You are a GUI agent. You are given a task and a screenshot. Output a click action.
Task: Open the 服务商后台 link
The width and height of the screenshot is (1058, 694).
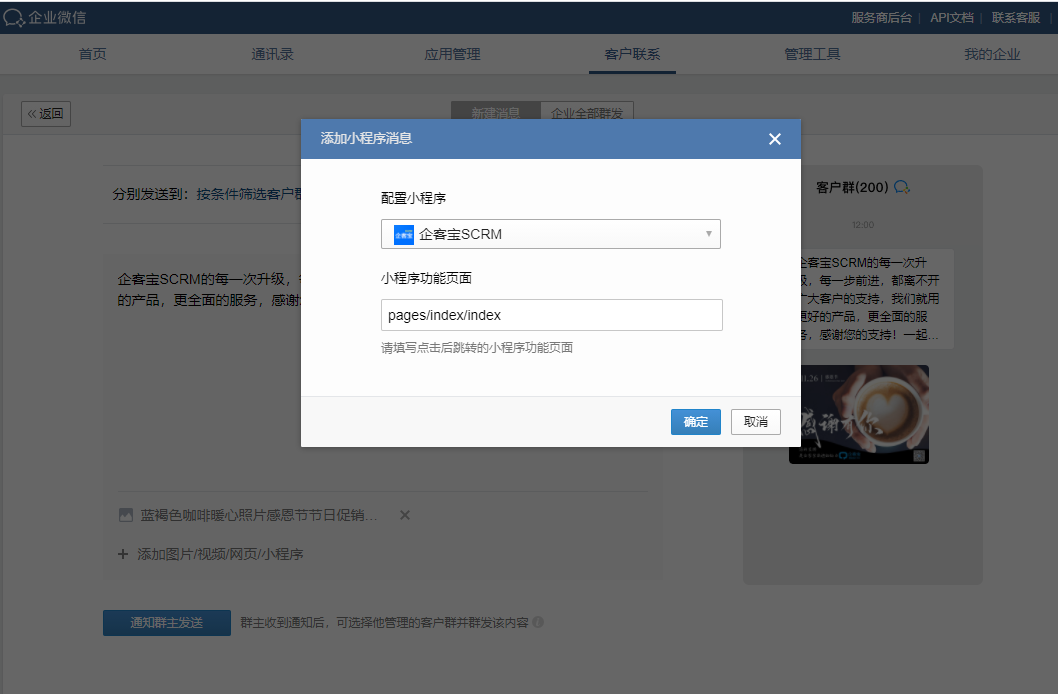coord(881,18)
